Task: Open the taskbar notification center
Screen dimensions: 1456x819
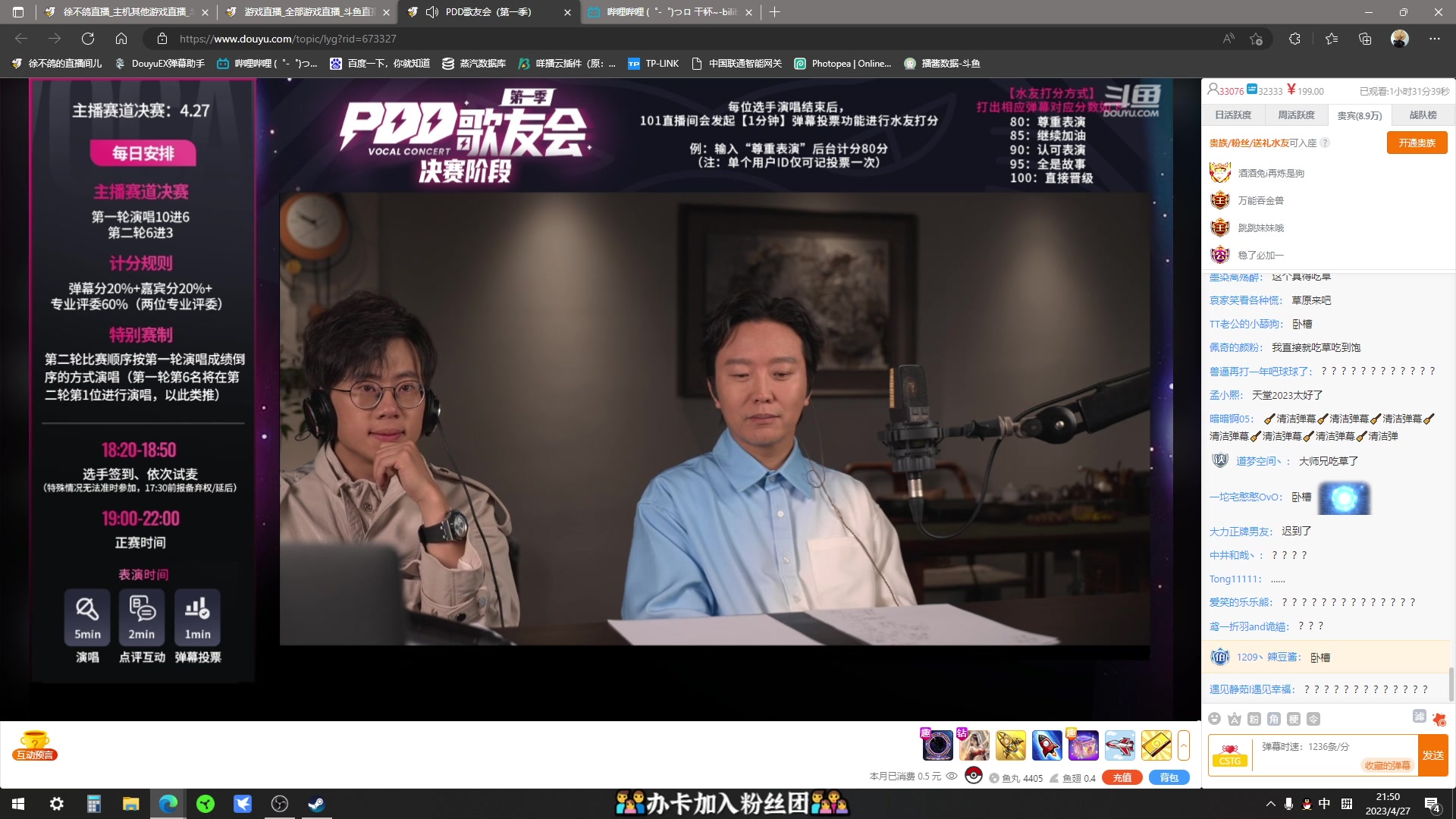Action: pyautogui.click(x=1432, y=805)
